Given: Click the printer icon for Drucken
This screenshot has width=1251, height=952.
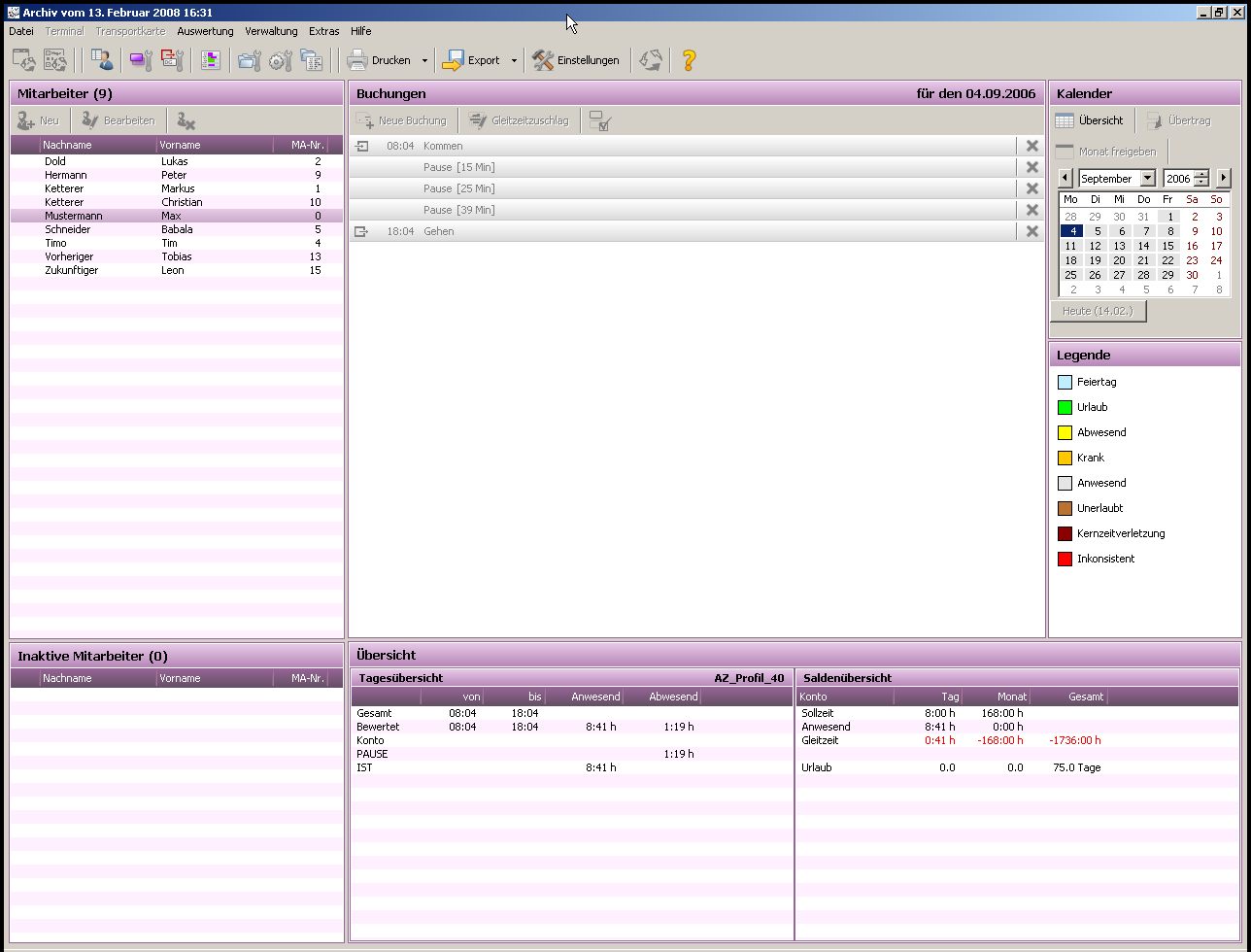Looking at the screenshot, I should pos(357,60).
